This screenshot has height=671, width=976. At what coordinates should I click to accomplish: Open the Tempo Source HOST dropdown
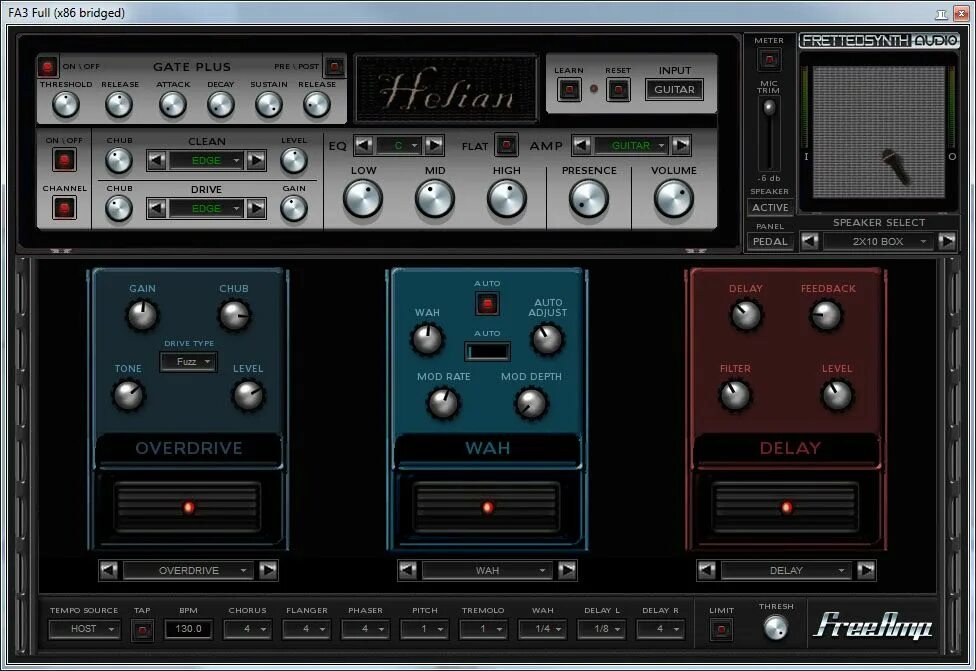click(x=84, y=629)
